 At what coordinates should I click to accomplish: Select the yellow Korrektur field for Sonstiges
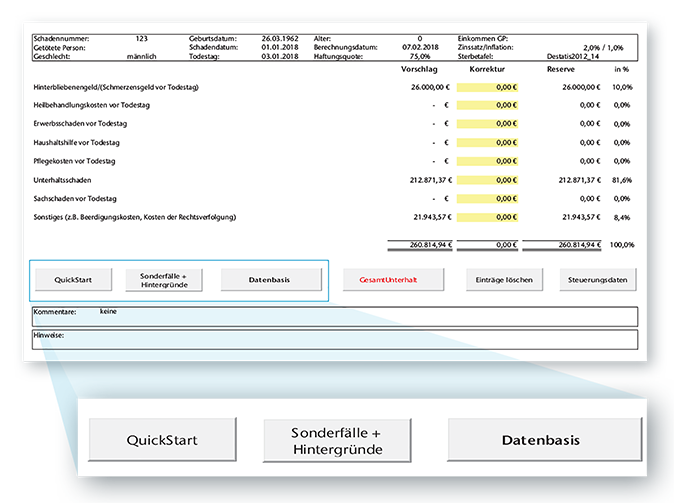pyautogui.click(x=491, y=216)
